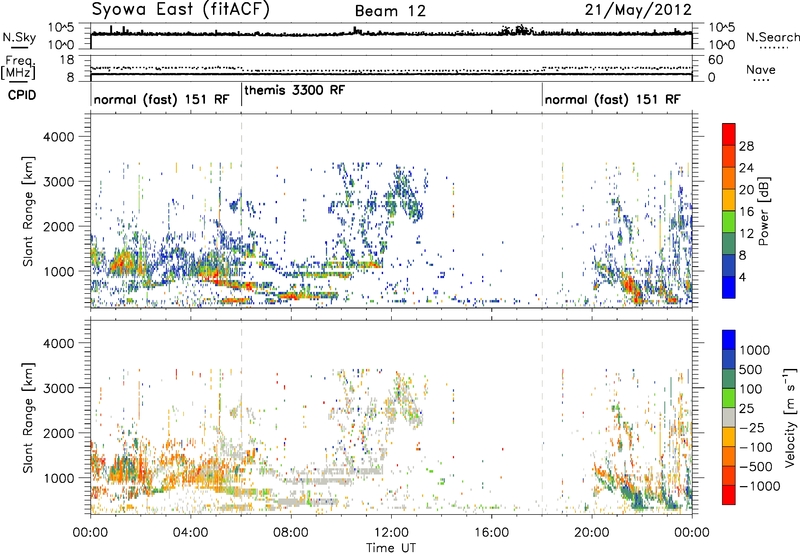Click the '500' tick on Velocity colorbar
The image size is (800, 554).
click(751, 369)
